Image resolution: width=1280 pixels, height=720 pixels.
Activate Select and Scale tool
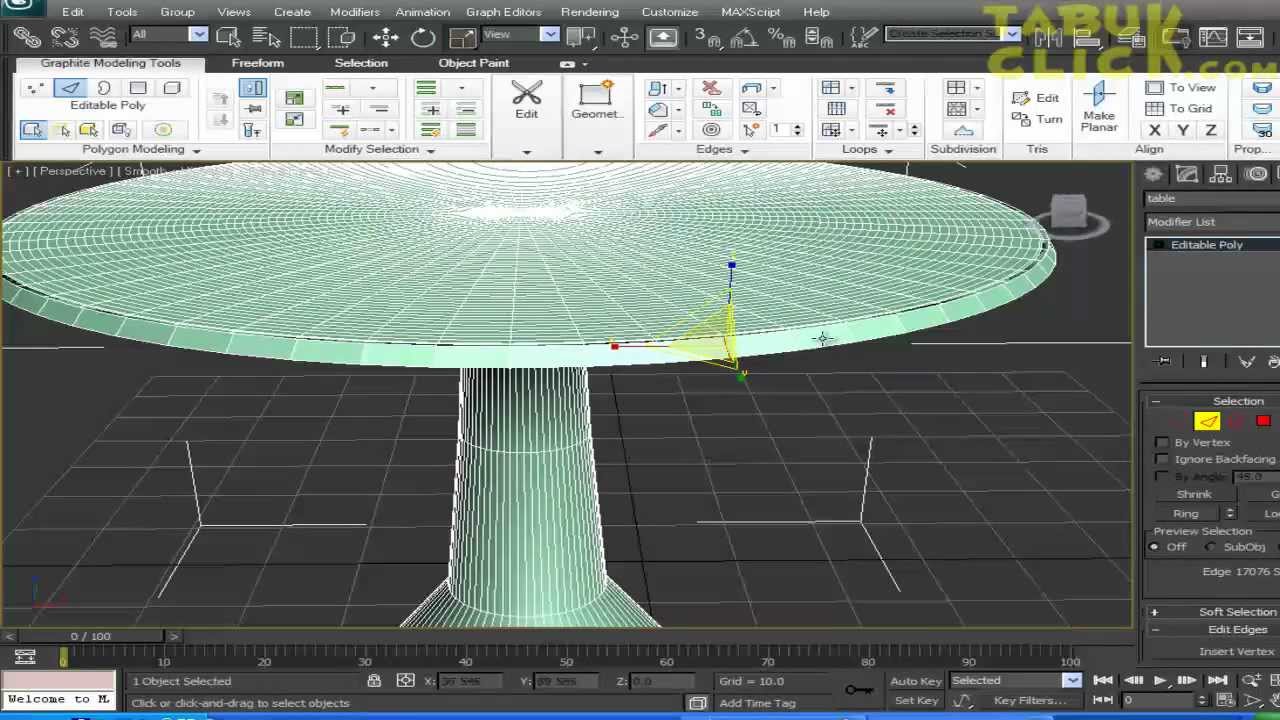coord(461,37)
